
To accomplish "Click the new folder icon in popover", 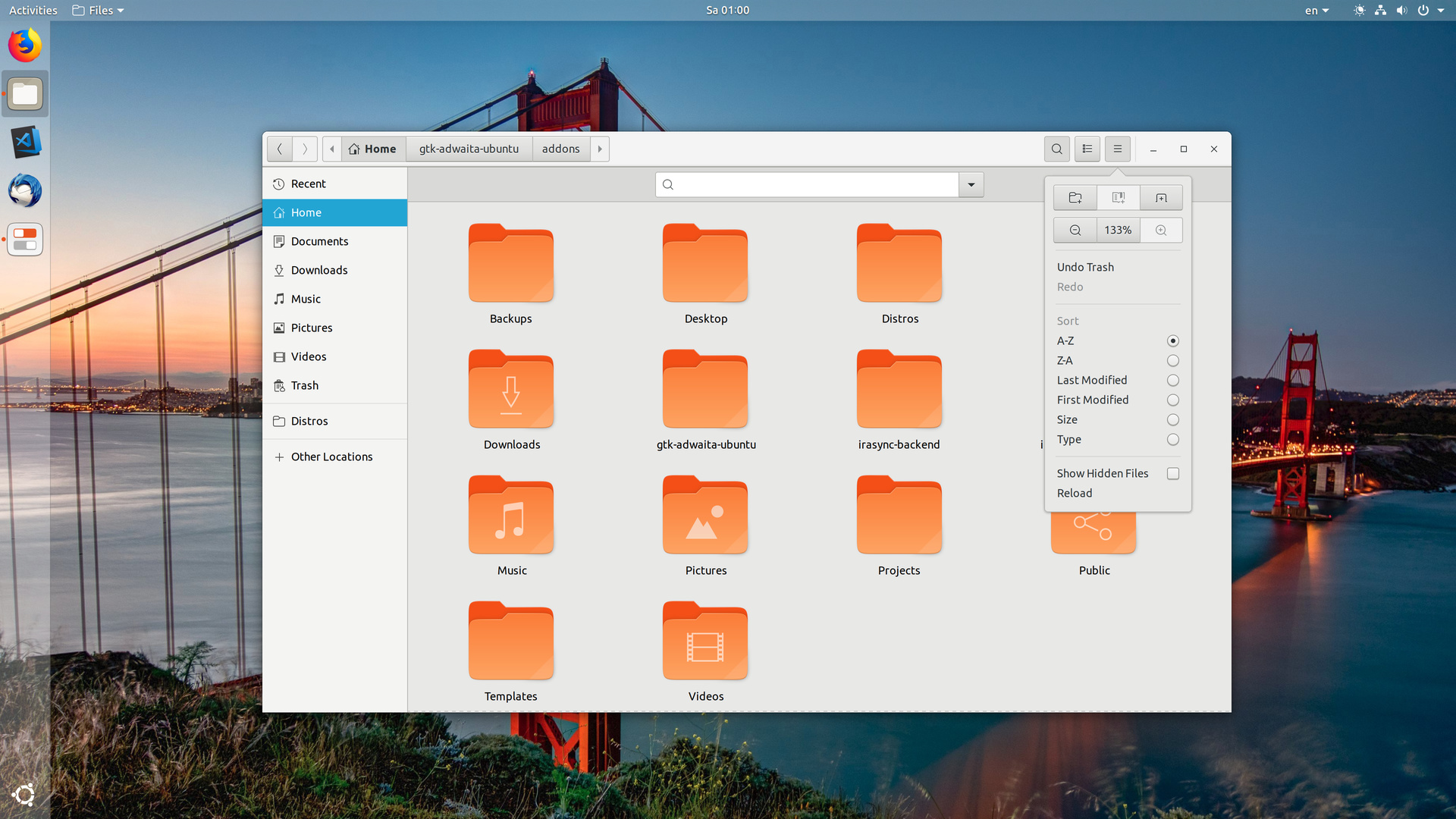I will pos(1075,198).
